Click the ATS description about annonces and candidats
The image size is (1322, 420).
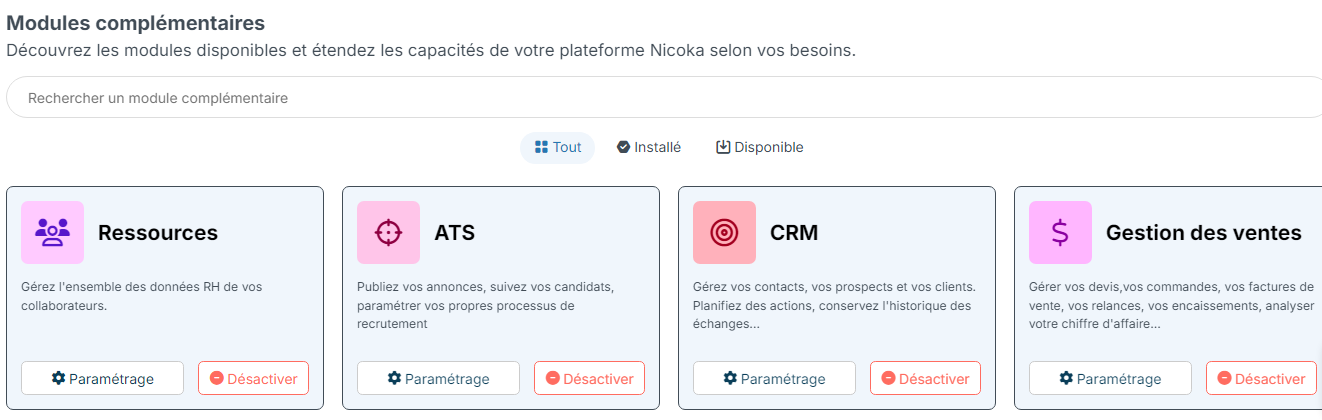(485, 305)
